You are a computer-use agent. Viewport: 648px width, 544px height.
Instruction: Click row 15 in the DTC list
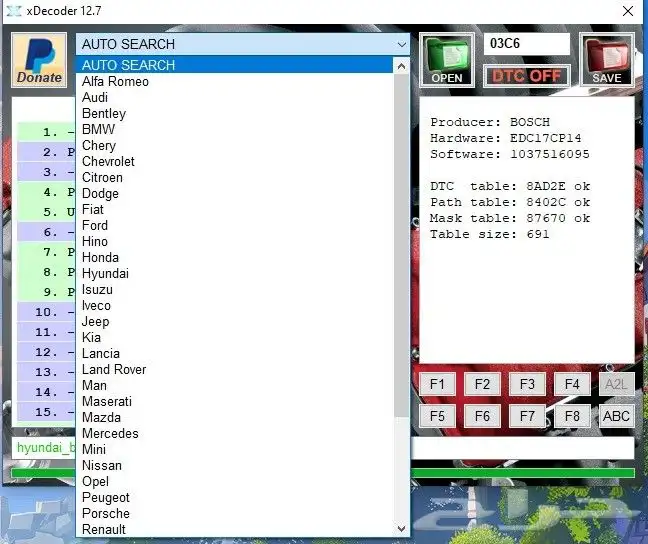point(46,412)
